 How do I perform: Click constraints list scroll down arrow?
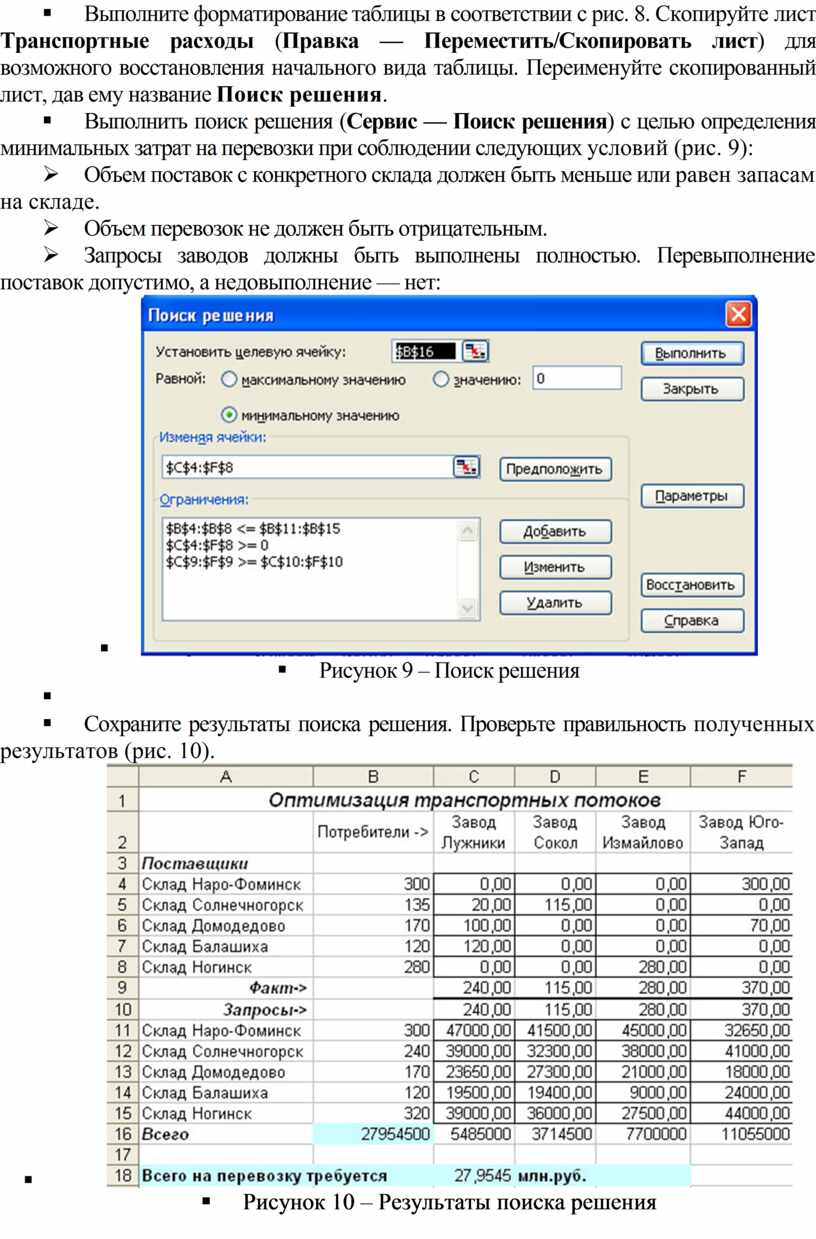coord(468,608)
